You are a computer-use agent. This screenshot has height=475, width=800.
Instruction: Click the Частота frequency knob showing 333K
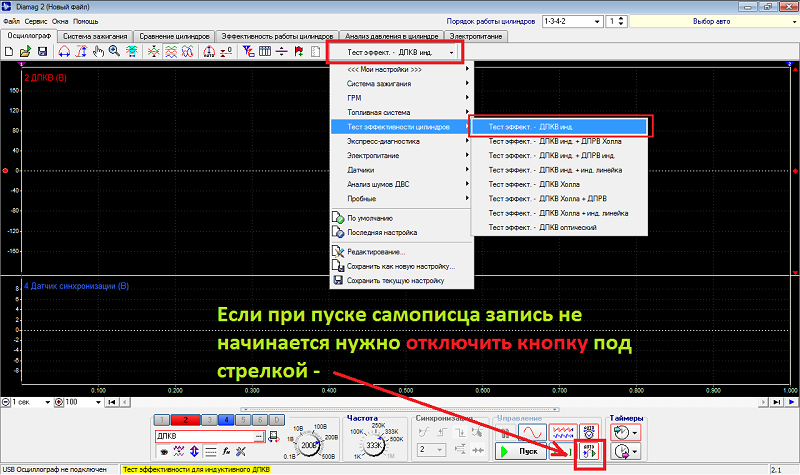pyautogui.click(x=374, y=445)
